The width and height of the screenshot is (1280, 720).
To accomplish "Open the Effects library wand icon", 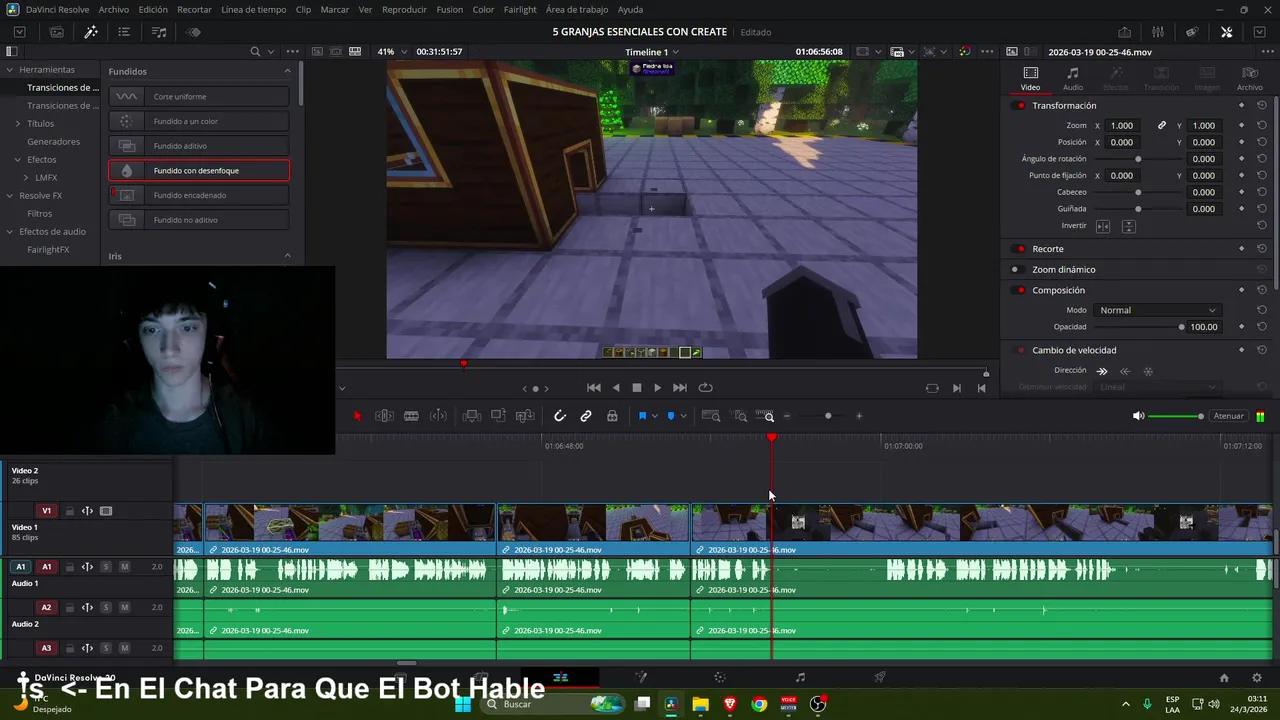I will click(91, 32).
